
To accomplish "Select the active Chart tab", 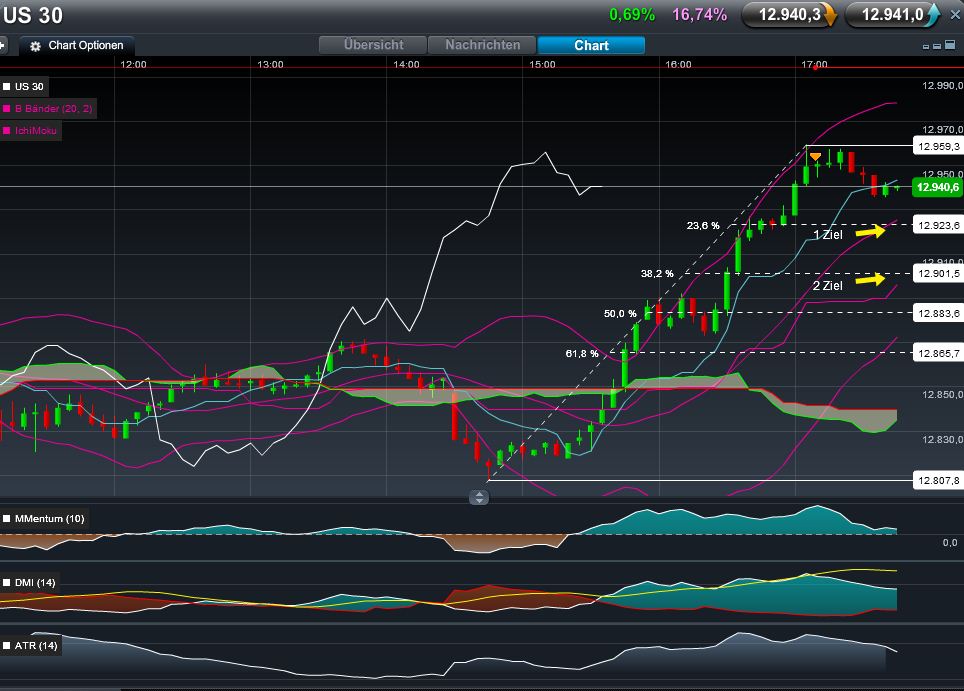I will [x=591, y=45].
